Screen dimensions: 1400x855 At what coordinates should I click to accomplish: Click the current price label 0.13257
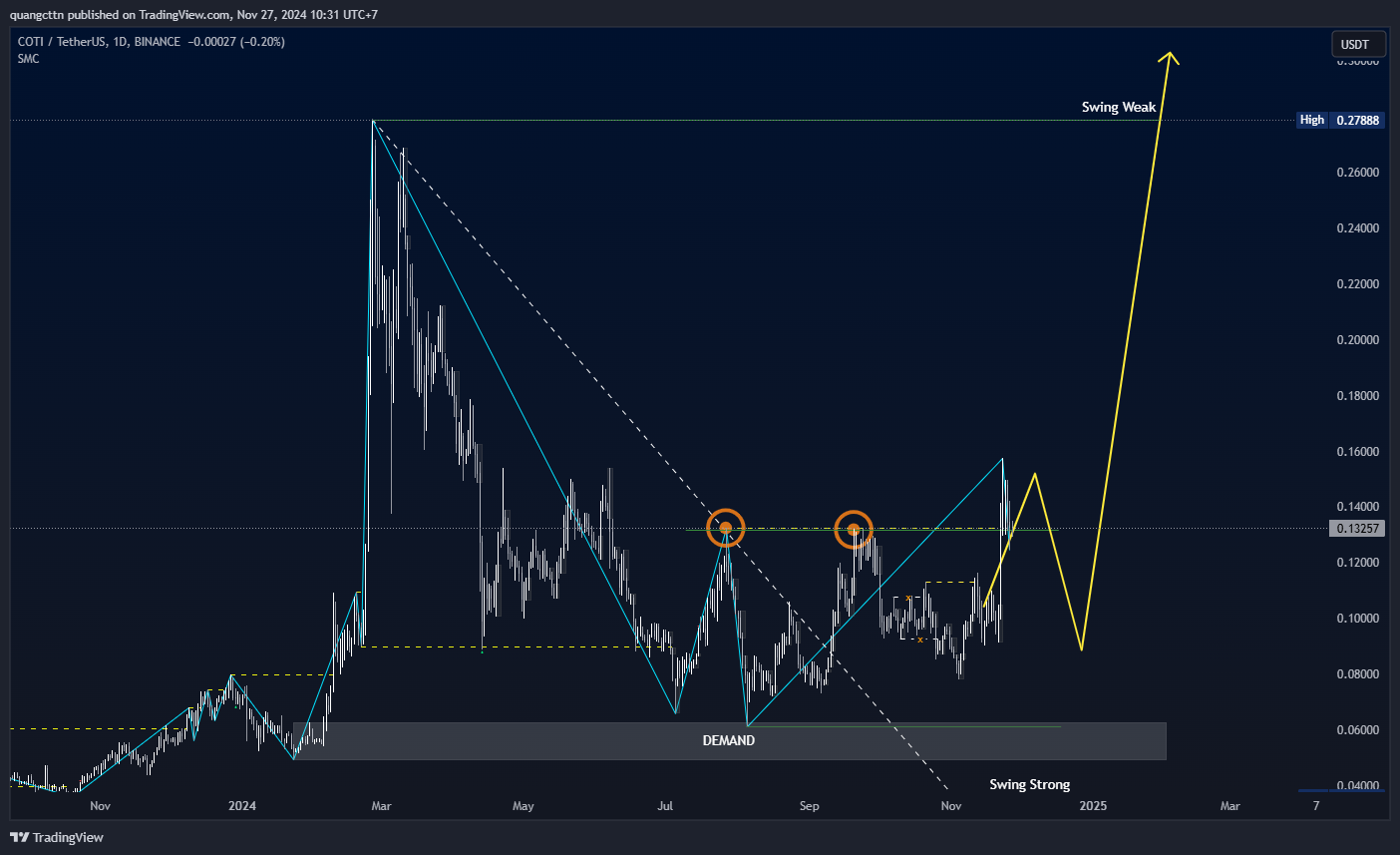pyautogui.click(x=1357, y=528)
